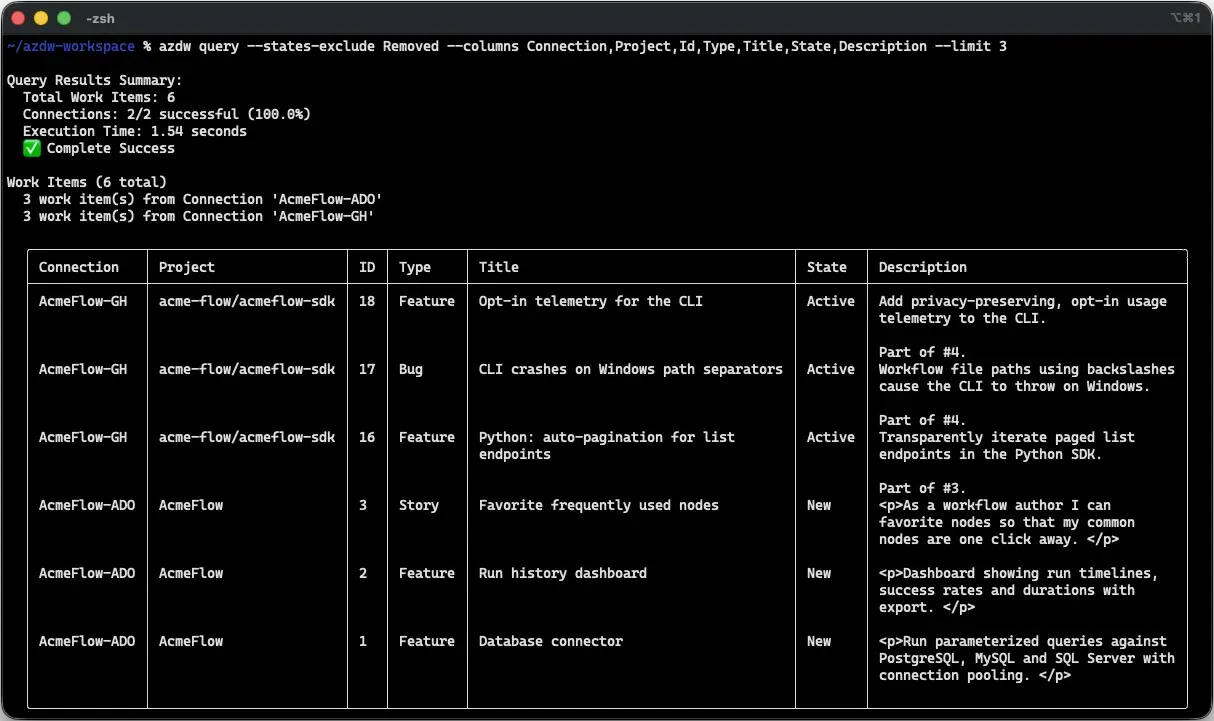Click the Active state in the Bug row
Viewport: 1214px width, 721px height.
(x=831, y=369)
